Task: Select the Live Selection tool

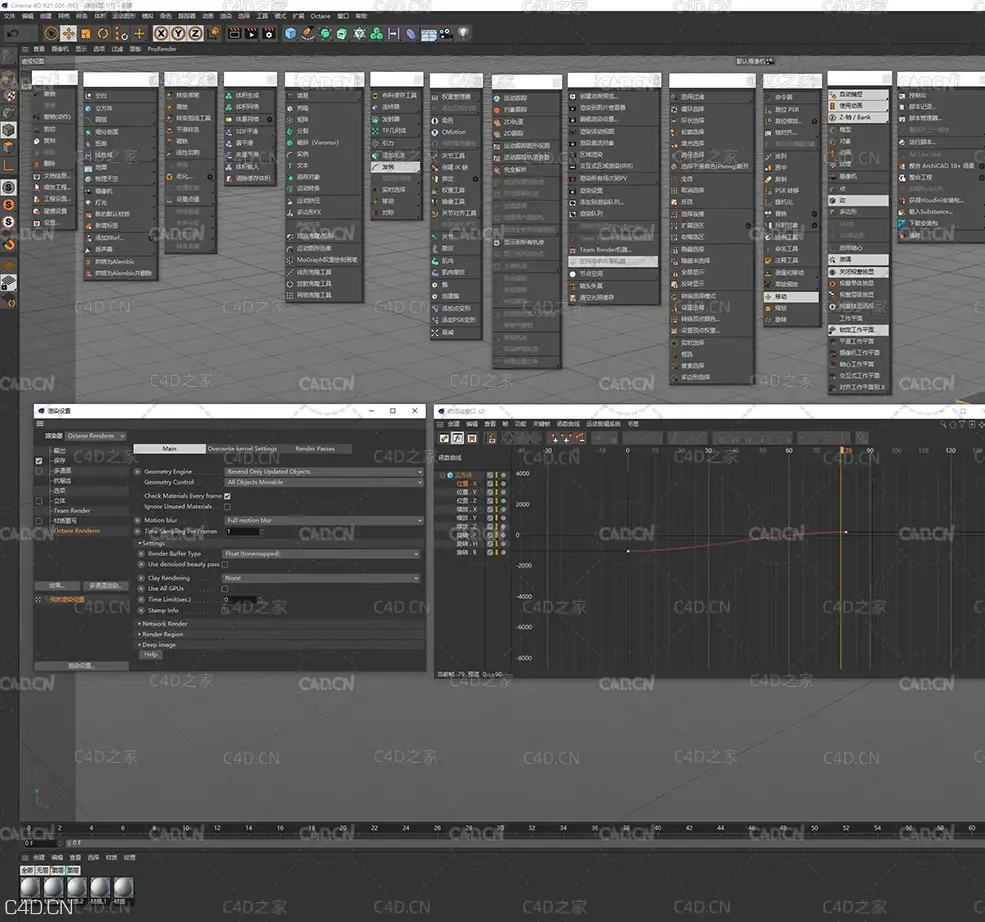Action: [x=52, y=33]
